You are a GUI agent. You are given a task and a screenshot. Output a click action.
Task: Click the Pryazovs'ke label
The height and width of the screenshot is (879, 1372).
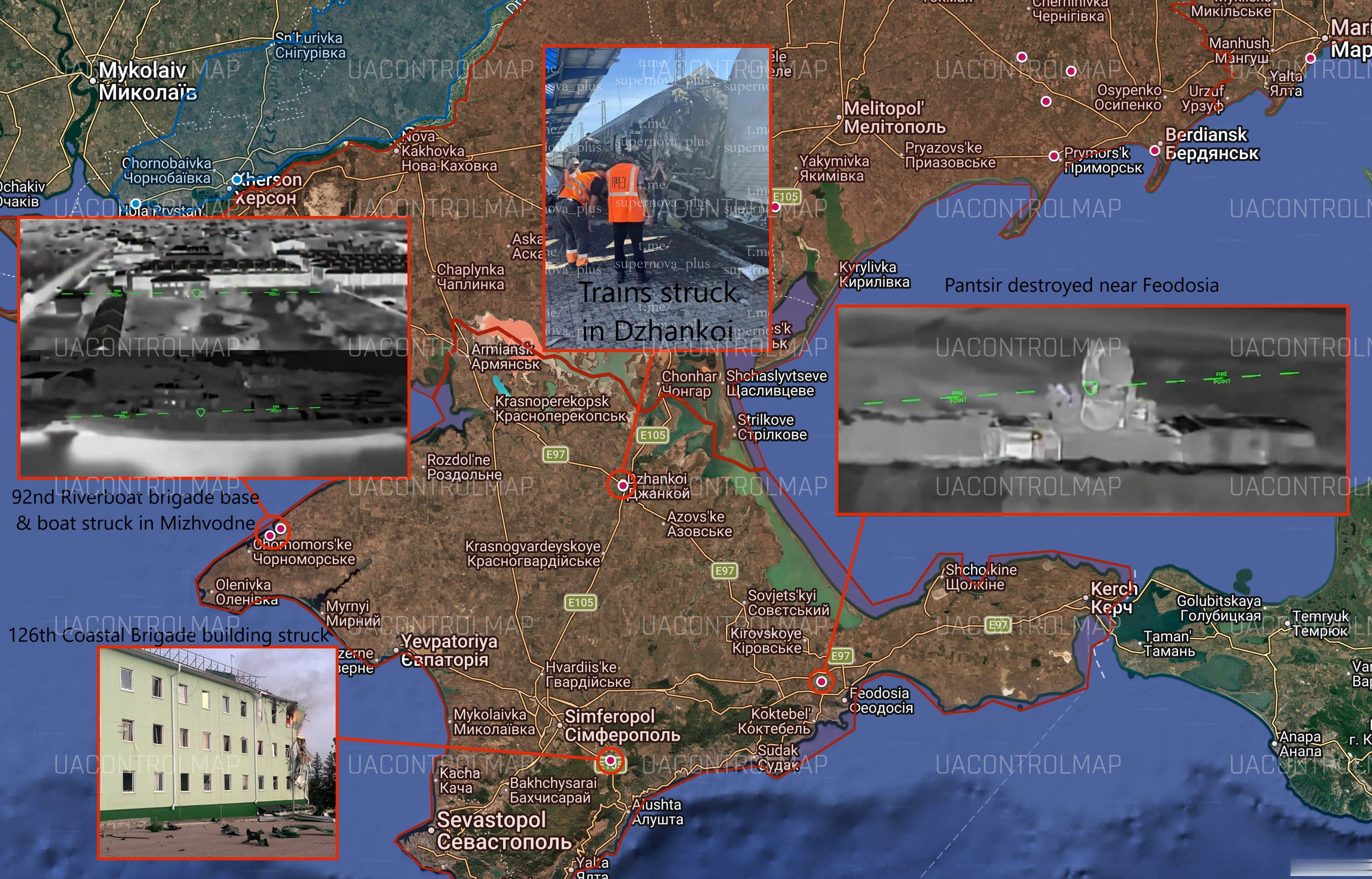click(950, 155)
